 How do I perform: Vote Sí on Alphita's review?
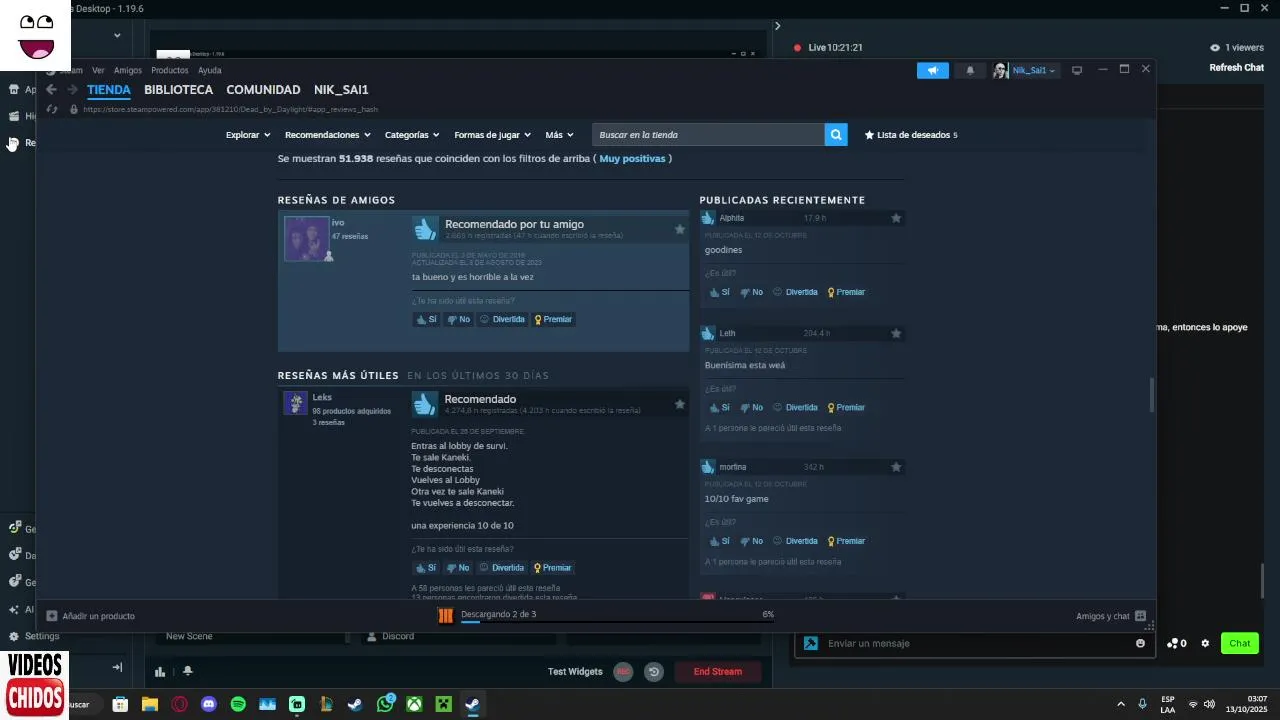pyautogui.click(x=719, y=292)
